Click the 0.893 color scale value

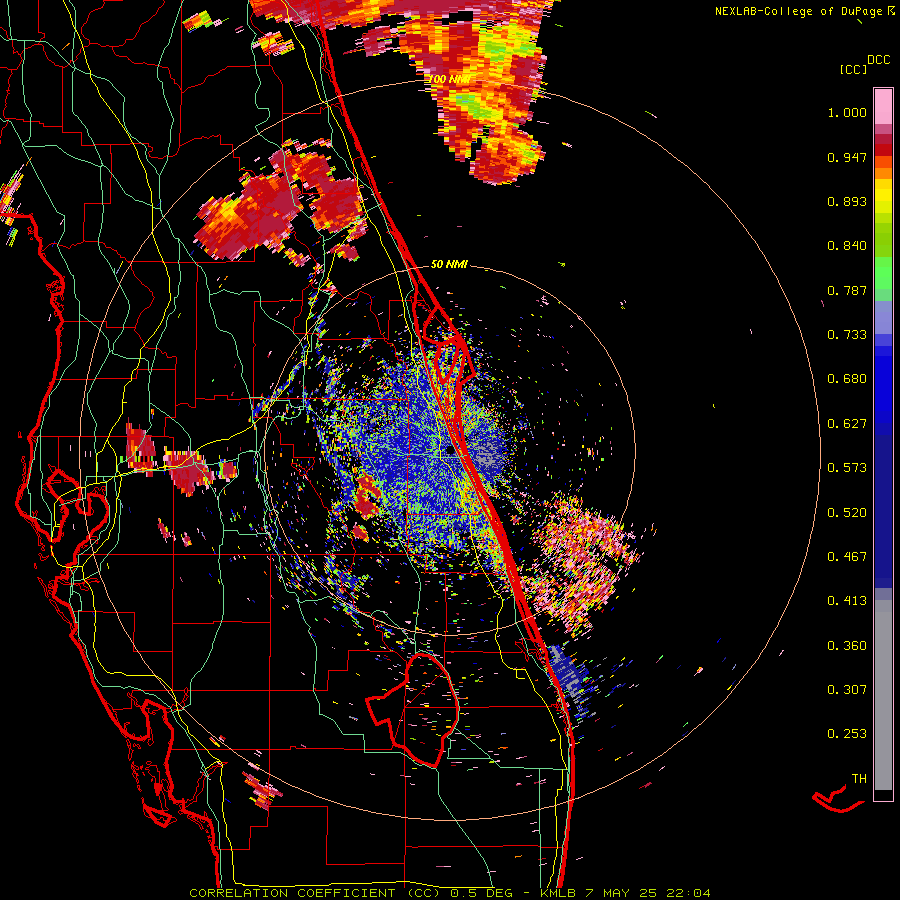847,201
